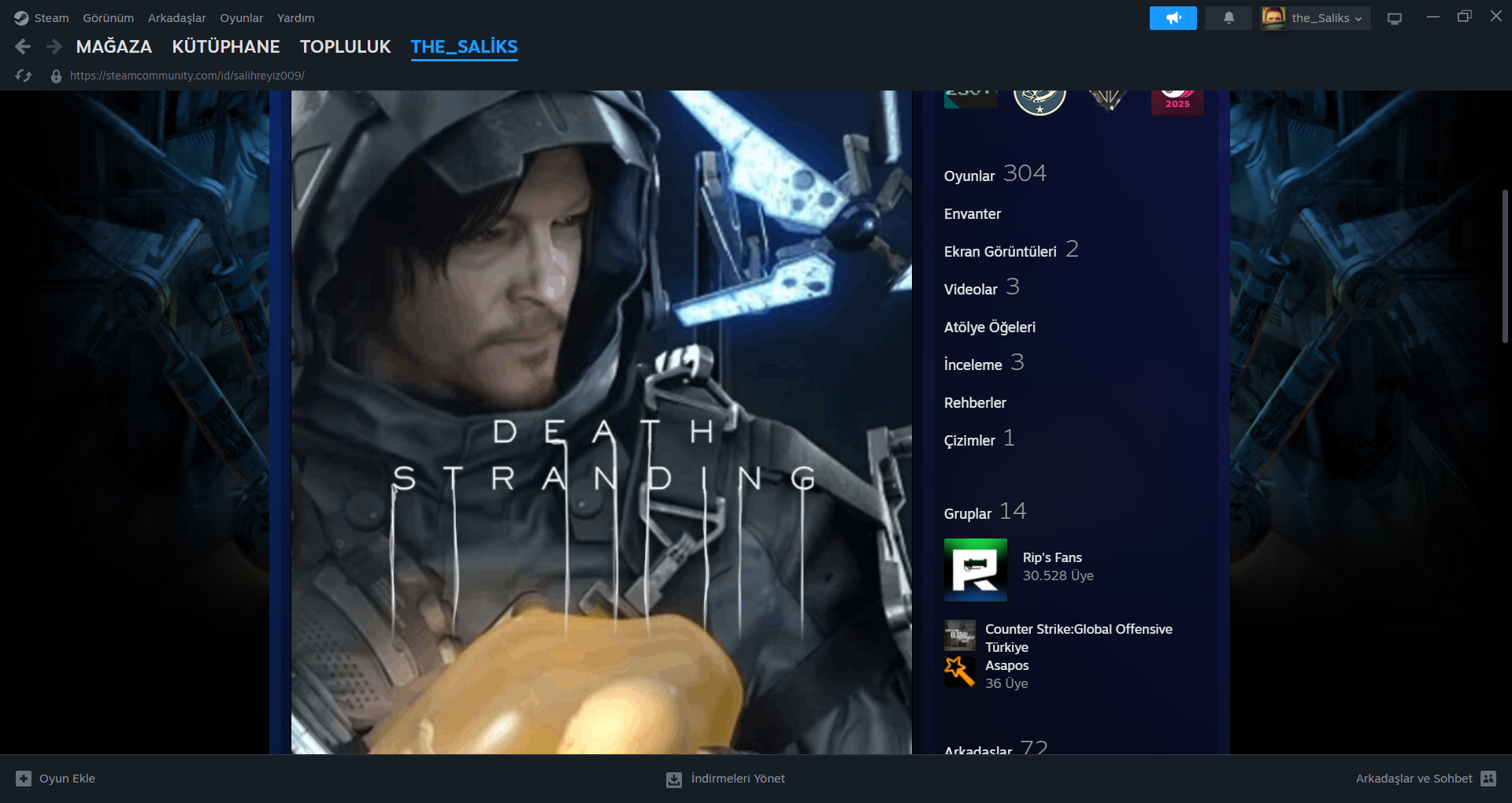Open the Gruplar 14 groups list
This screenshot has height=803, width=1512.
point(985,513)
